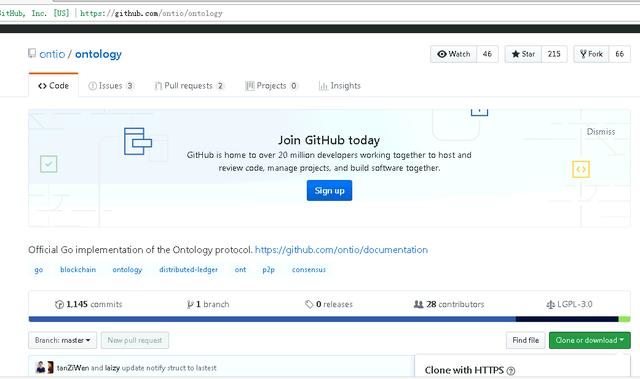Open the laizy author link

coord(112,368)
